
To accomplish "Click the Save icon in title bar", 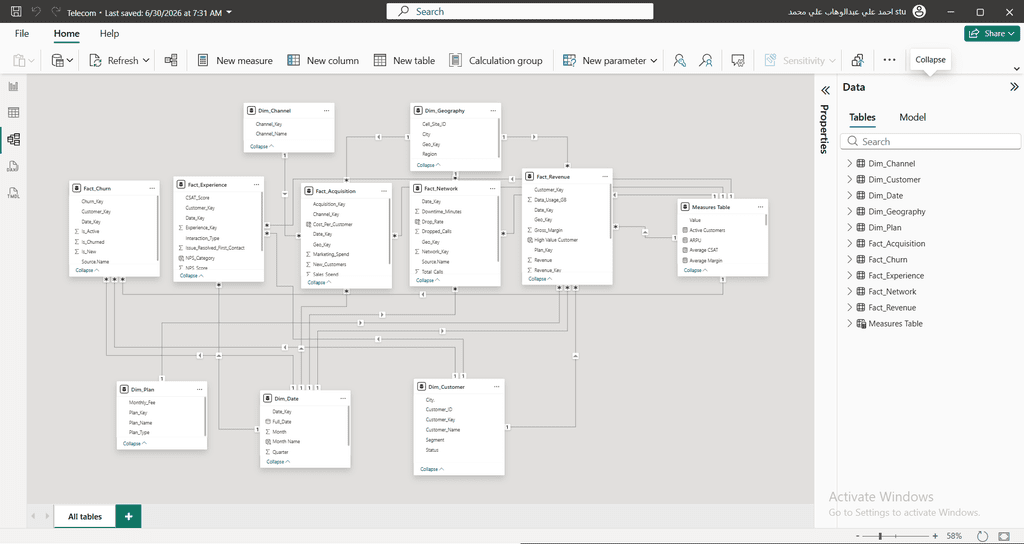I will (16, 12).
